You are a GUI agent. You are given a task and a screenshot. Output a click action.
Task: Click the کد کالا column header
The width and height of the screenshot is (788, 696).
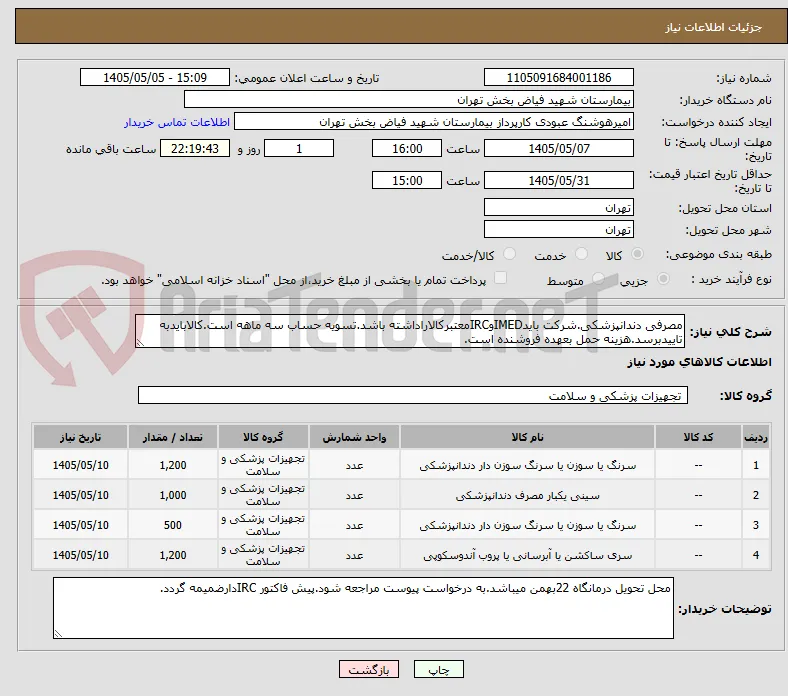(698, 437)
